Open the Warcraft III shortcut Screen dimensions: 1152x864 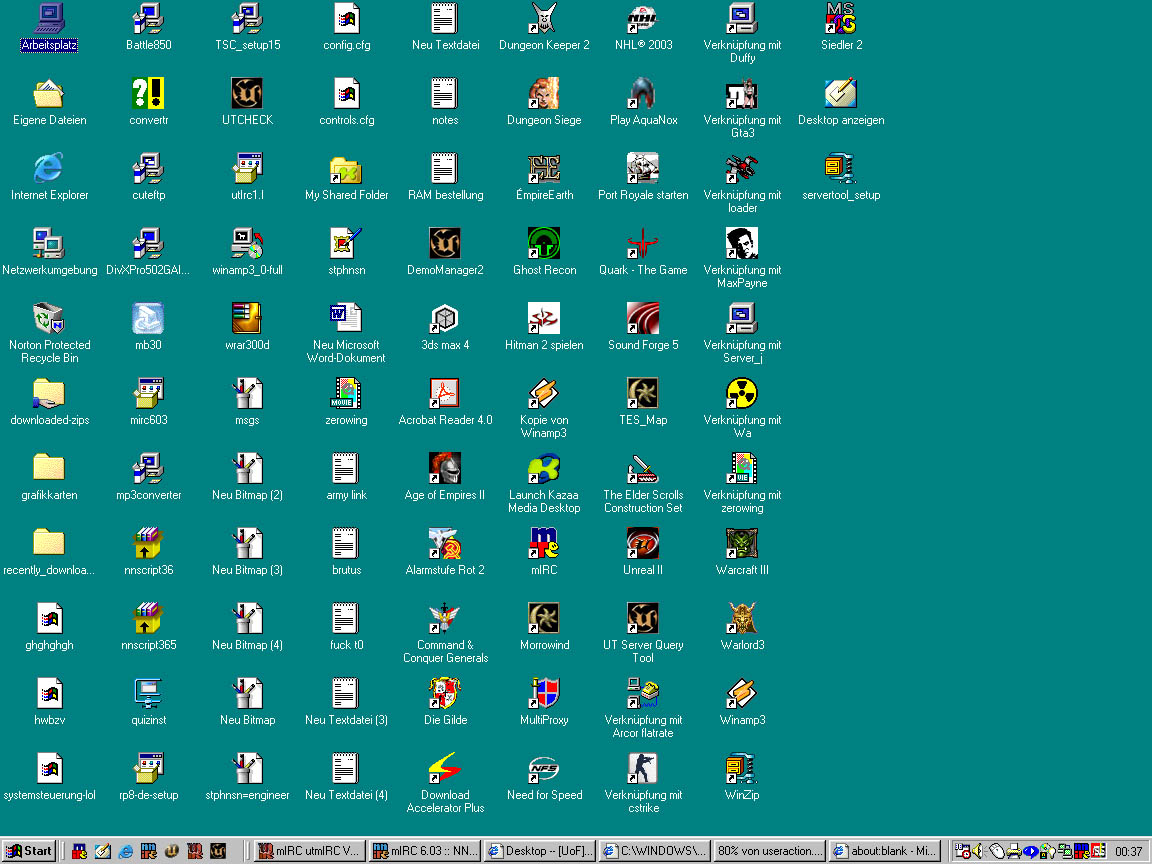(742, 543)
